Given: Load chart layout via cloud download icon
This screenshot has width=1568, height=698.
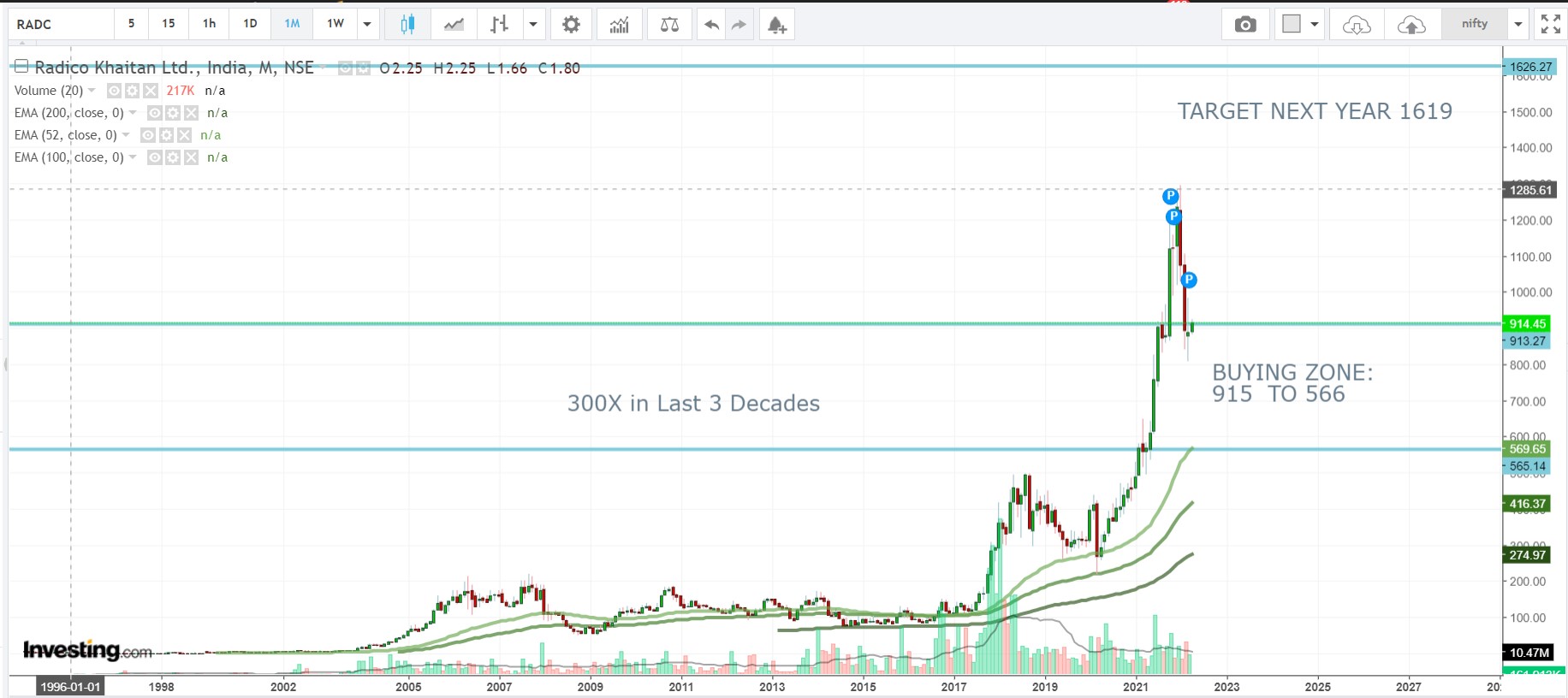Looking at the screenshot, I should [1357, 24].
